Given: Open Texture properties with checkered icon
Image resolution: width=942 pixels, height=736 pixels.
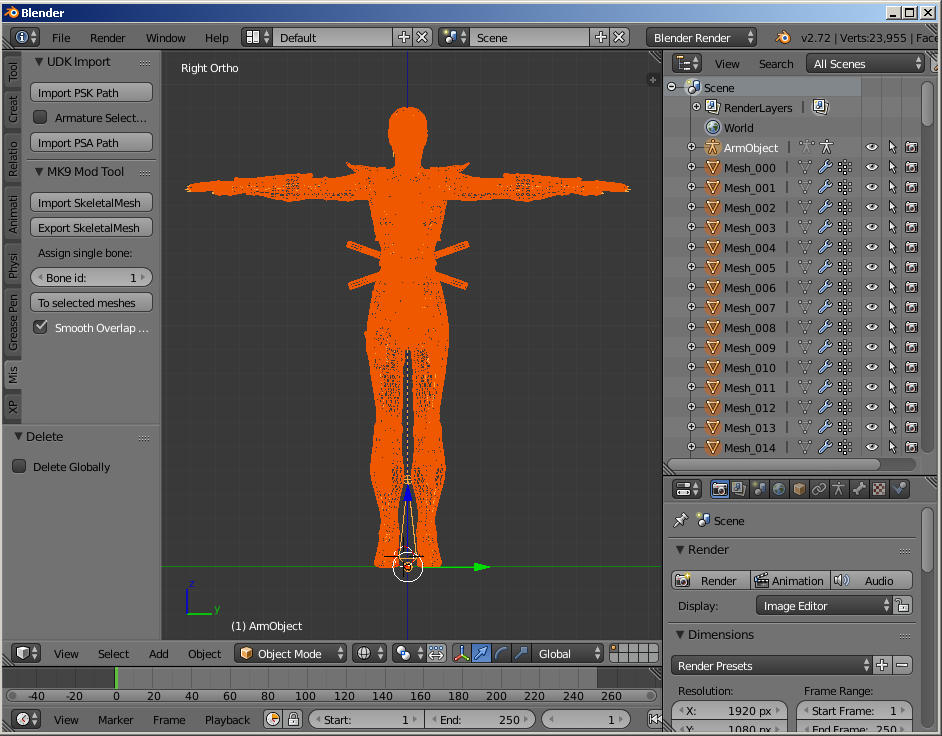Looking at the screenshot, I should [x=878, y=489].
